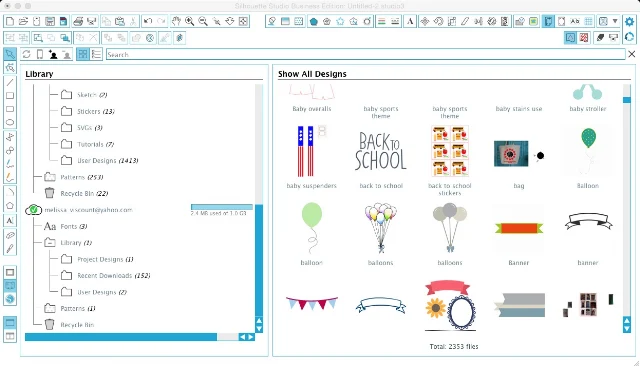640x367 pixels.
Task: Click the Save icon in top toolbar
Action: (x=50, y=21)
